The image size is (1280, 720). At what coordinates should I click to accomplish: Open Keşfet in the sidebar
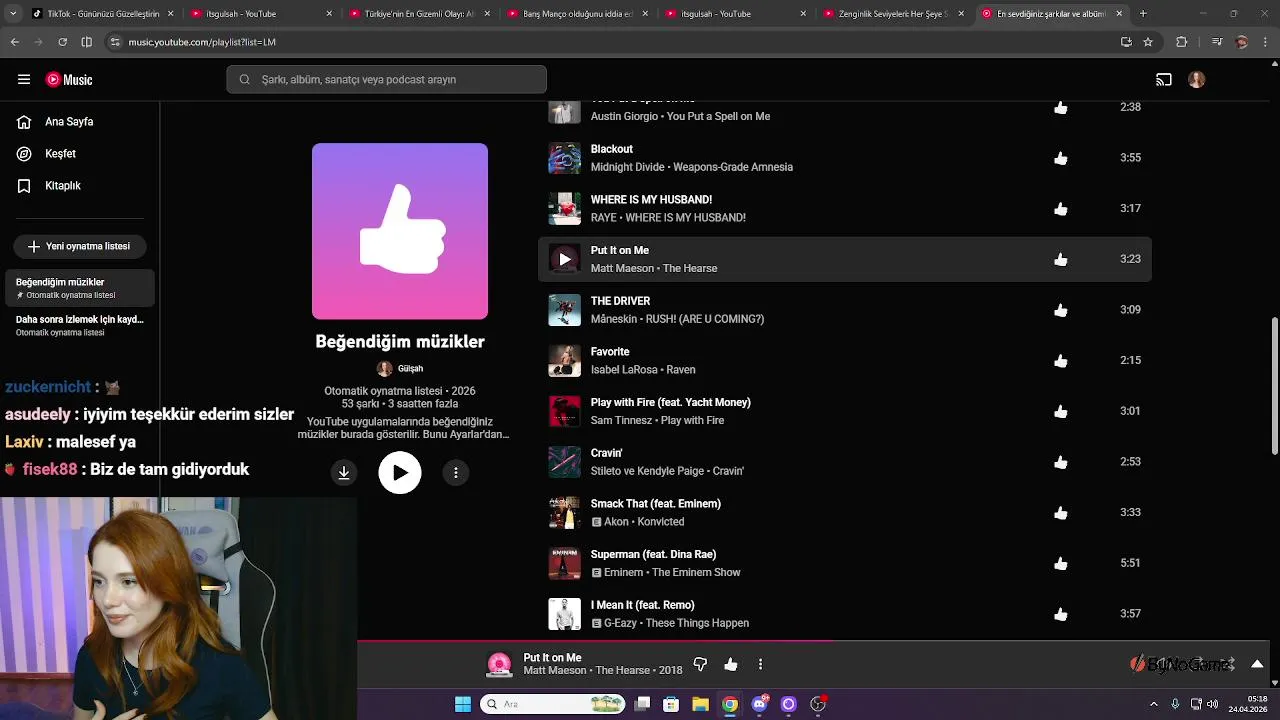(60, 154)
